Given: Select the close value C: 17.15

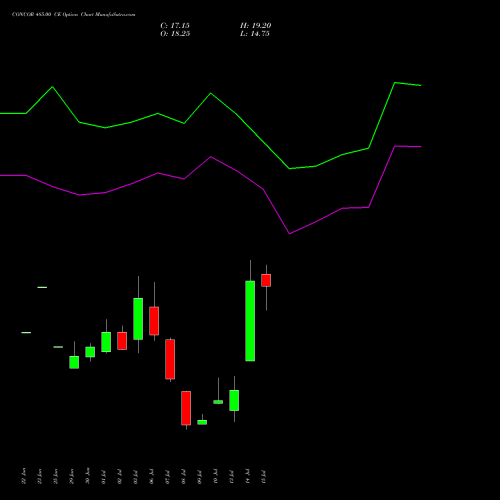Looking at the screenshot, I should coord(175,26).
